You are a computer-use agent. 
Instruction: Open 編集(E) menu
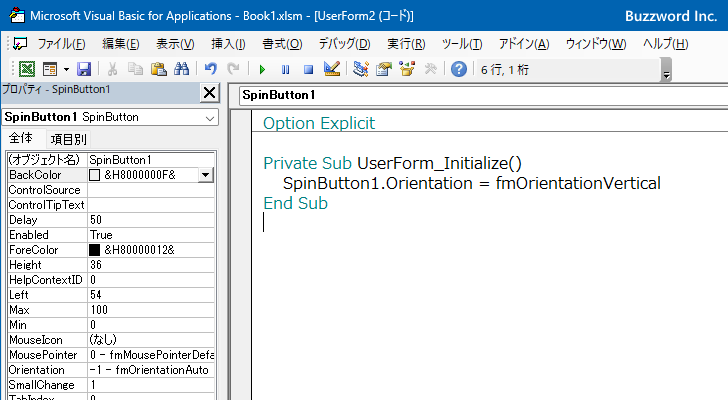point(121,44)
